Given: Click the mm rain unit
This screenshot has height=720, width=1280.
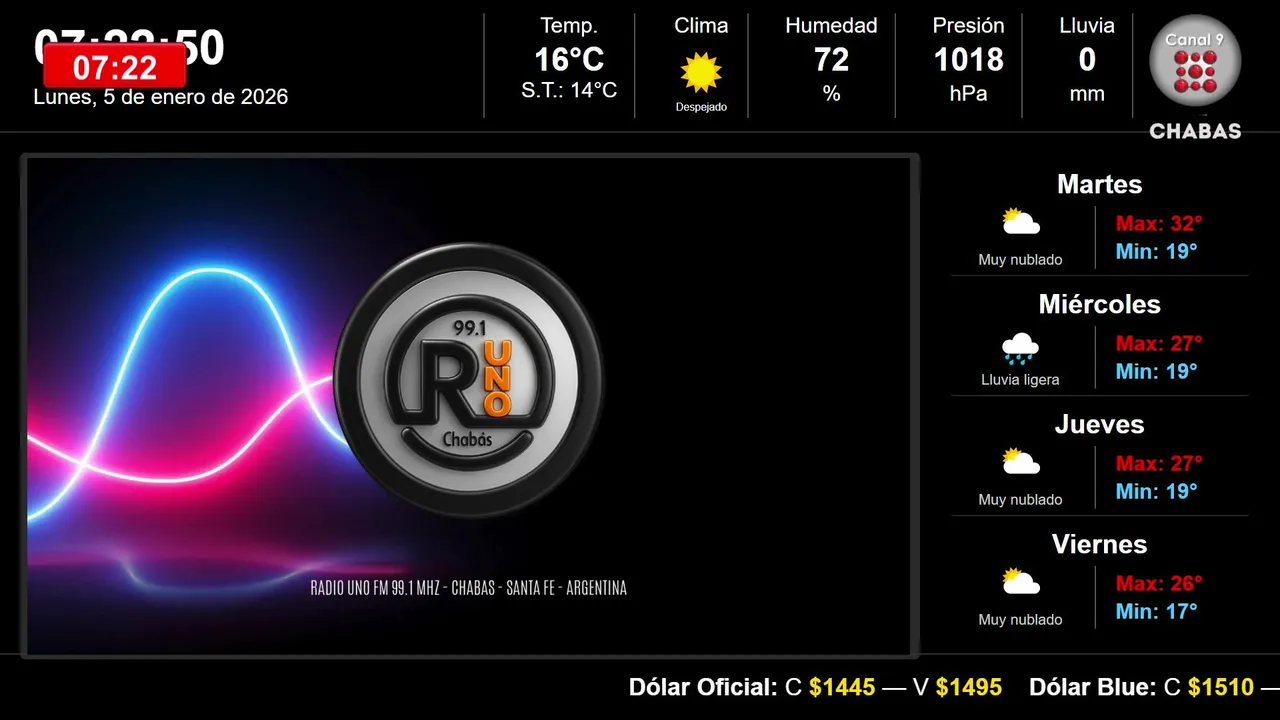Looking at the screenshot, I should [x=1087, y=94].
